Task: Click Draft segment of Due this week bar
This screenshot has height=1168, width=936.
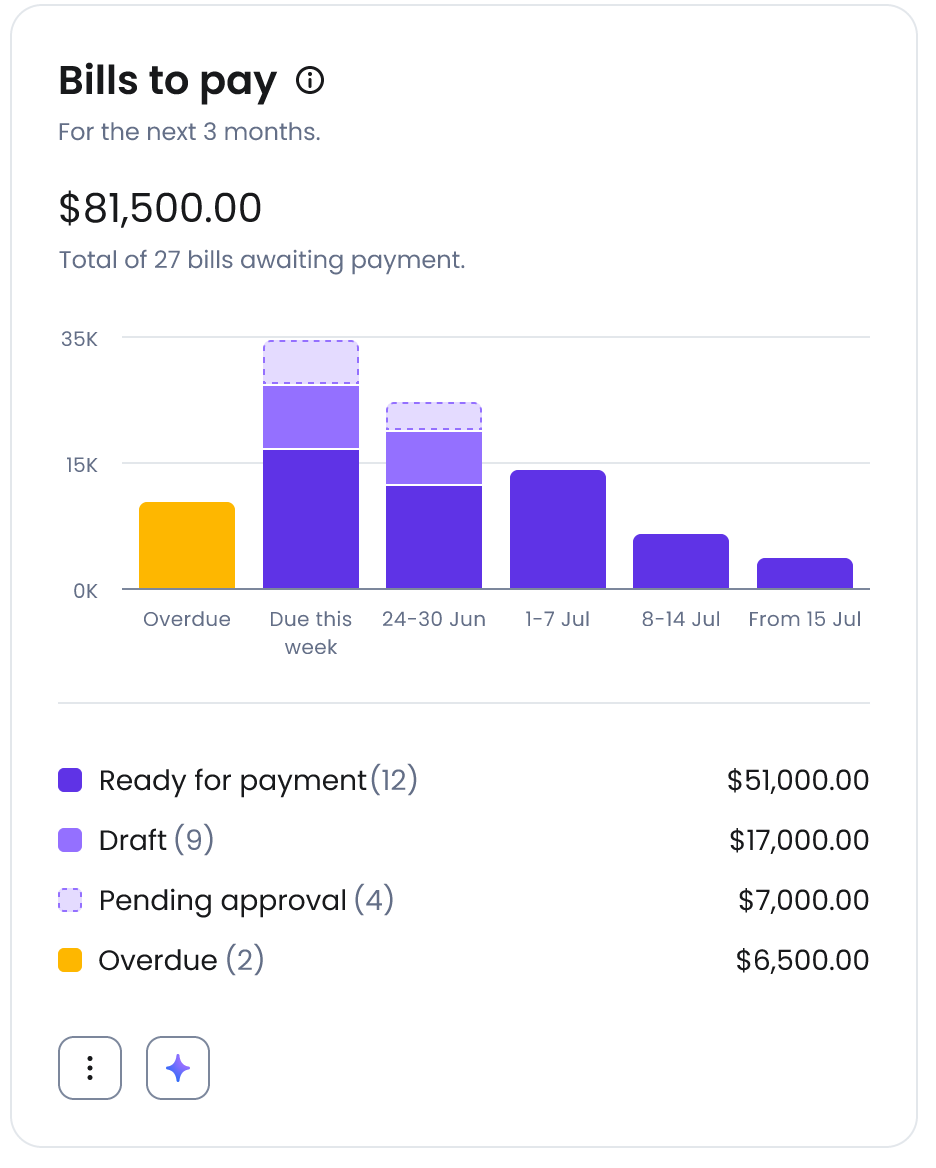Action: pos(311,417)
